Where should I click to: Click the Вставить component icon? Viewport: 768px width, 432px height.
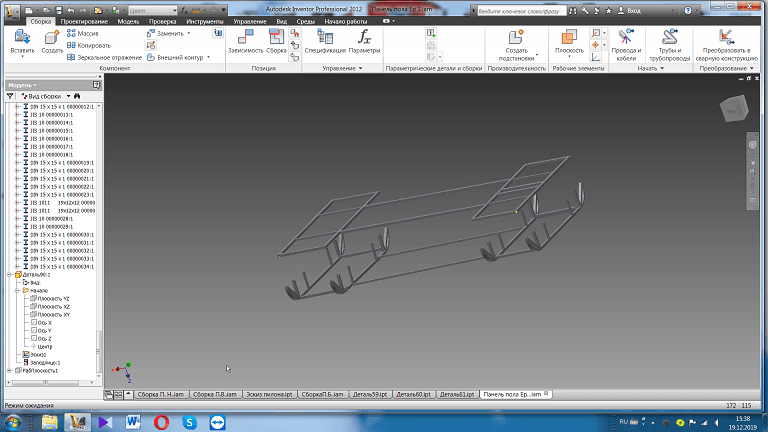click(x=22, y=38)
